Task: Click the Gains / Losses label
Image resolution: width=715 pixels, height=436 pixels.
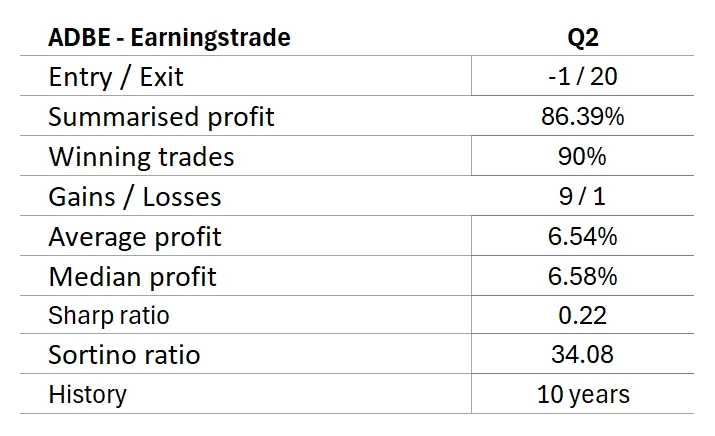Action: (x=135, y=197)
